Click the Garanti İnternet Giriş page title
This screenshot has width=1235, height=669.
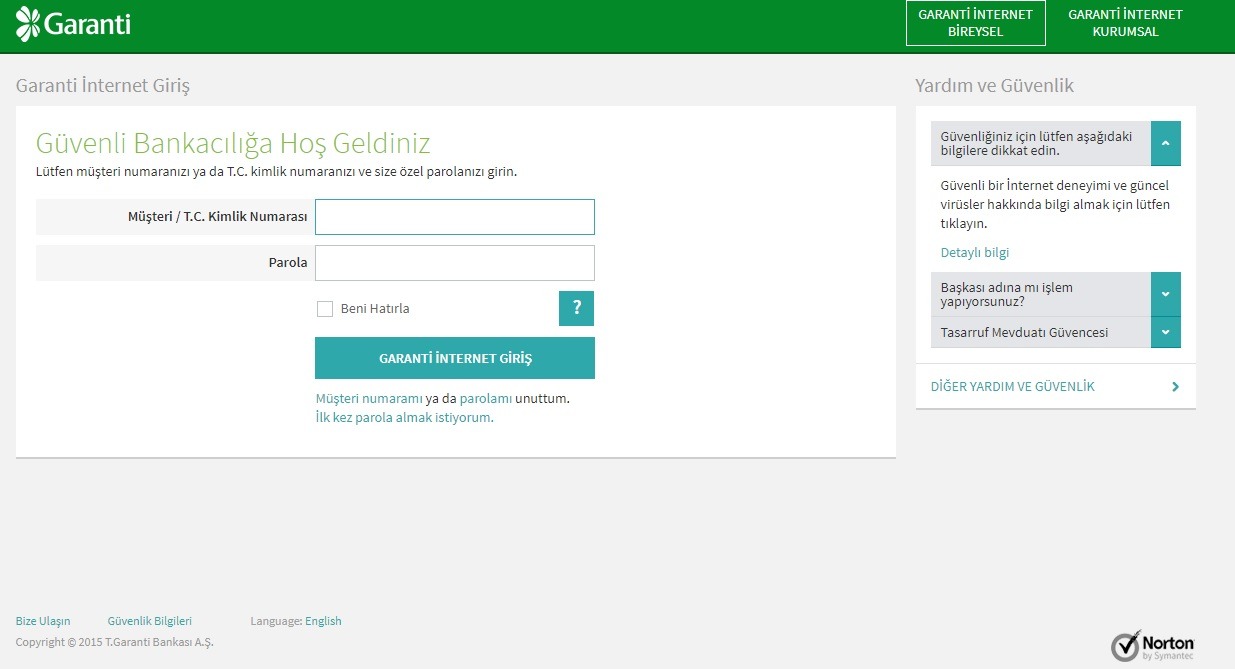(103, 86)
